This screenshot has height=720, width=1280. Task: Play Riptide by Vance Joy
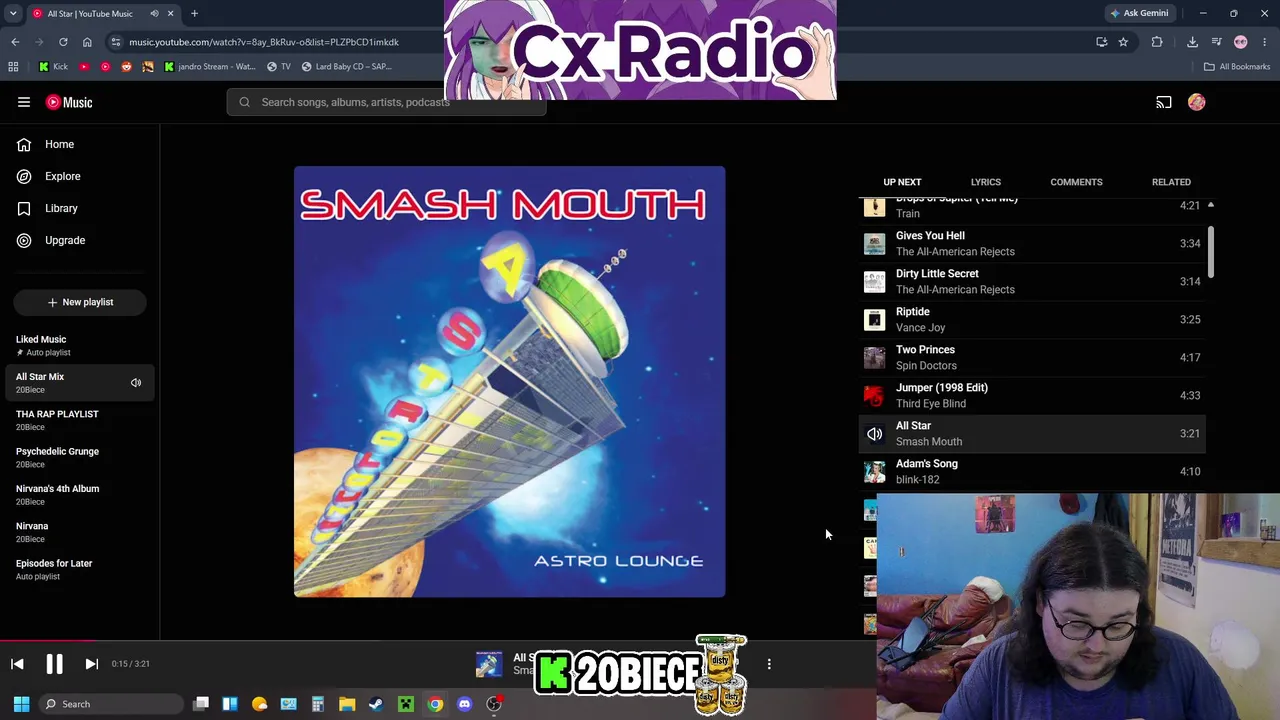[1032, 319]
